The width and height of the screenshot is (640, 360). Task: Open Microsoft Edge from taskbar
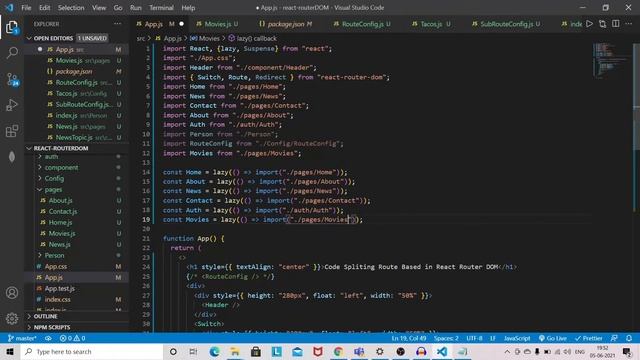[x=214, y=351]
